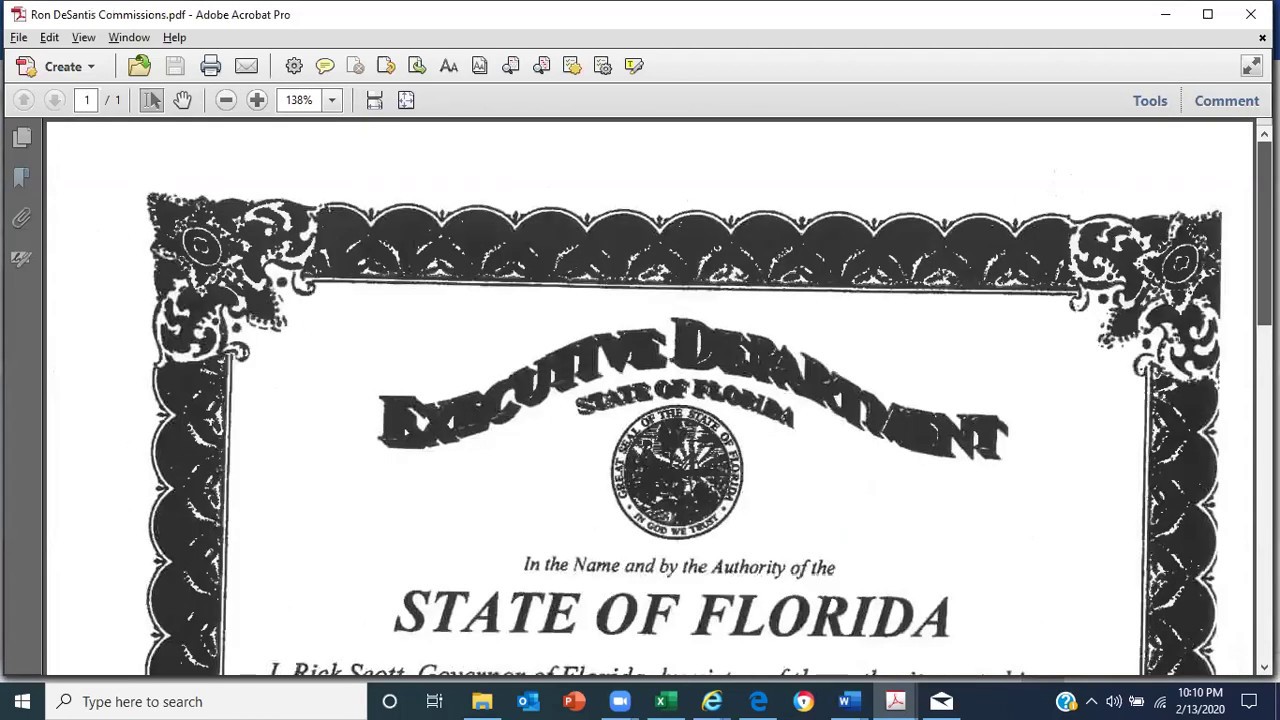Image resolution: width=1280 pixels, height=720 pixels.
Task: Click the current page number field
Action: pos(86,100)
